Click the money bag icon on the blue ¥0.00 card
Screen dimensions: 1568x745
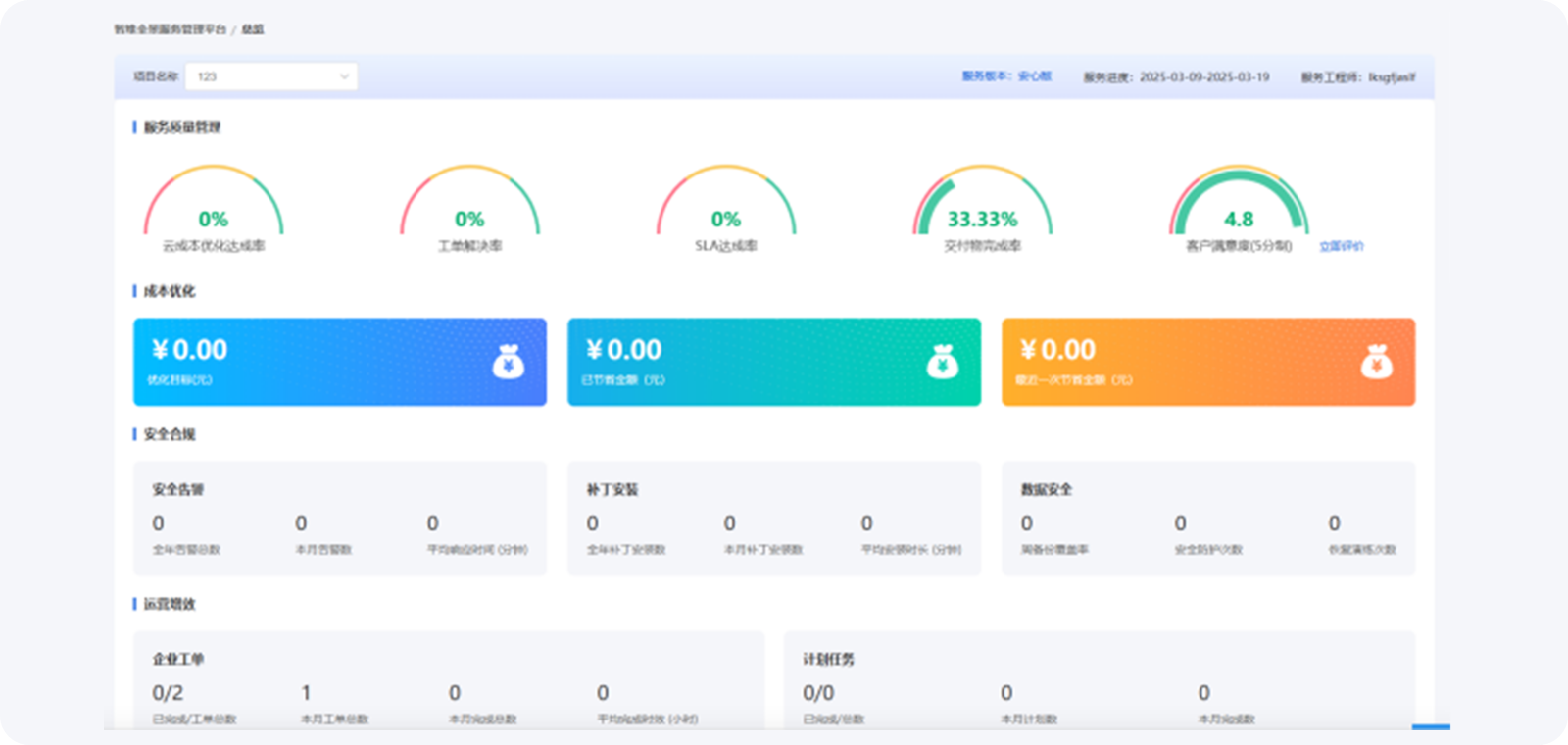tap(508, 362)
